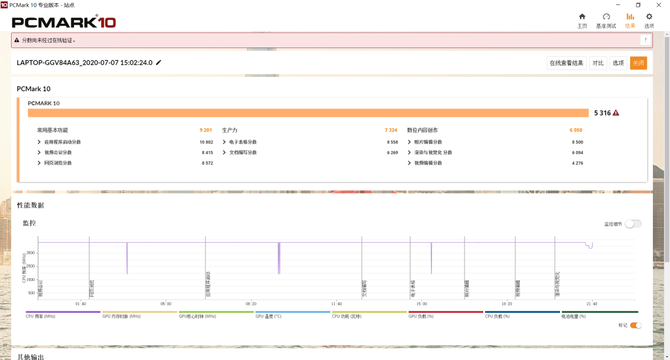Open the Benchmarks (基准测试) gauge icon
Image resolution: width=670 pixels, height=360 pixels.
click(606, 20)
